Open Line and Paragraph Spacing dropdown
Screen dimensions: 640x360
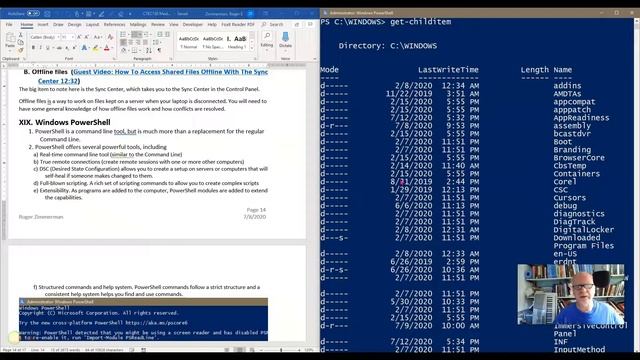(156, 42)
